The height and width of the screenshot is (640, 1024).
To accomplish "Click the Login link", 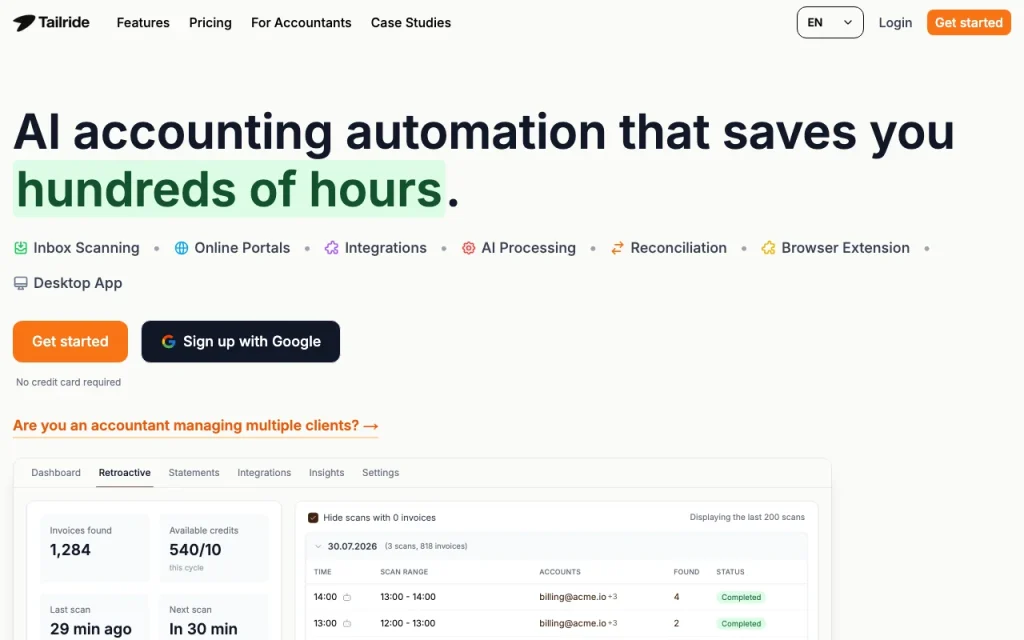I will tap(895, 23).
